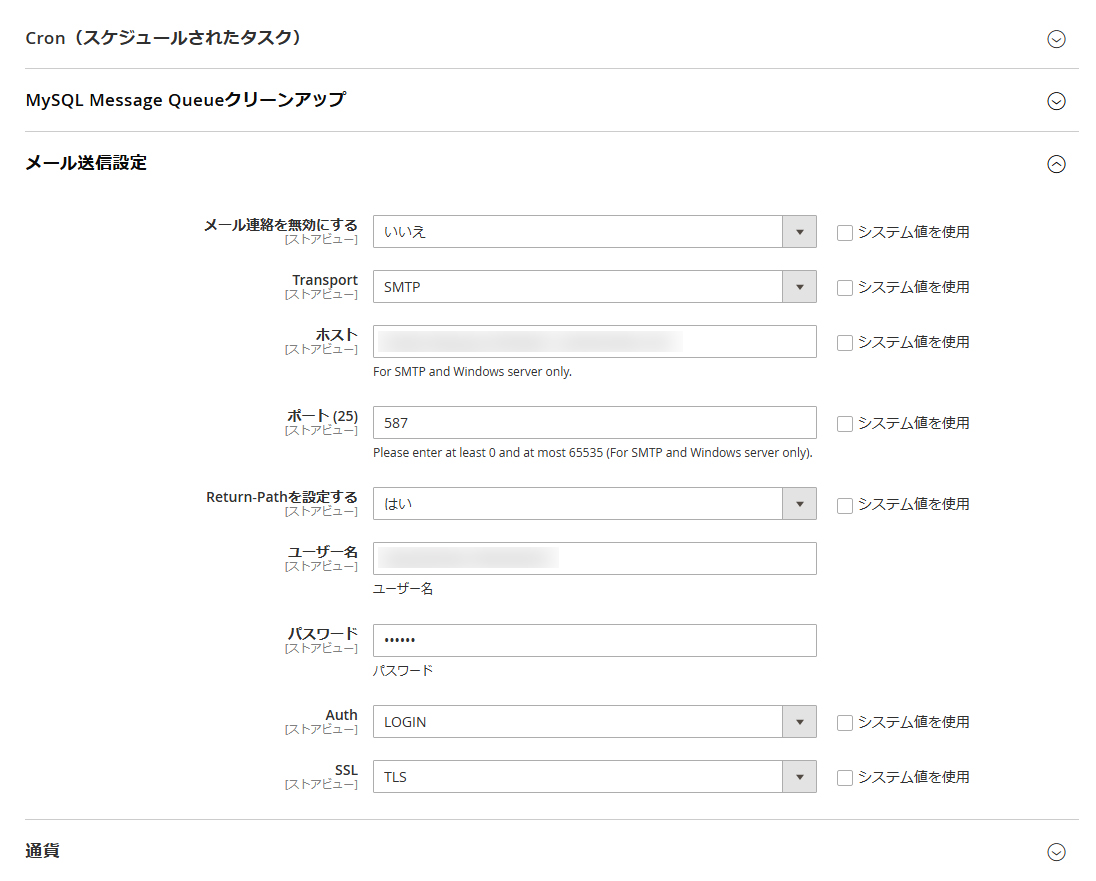Click 'For SMTP and Windows server only.' note

[473, 372]
